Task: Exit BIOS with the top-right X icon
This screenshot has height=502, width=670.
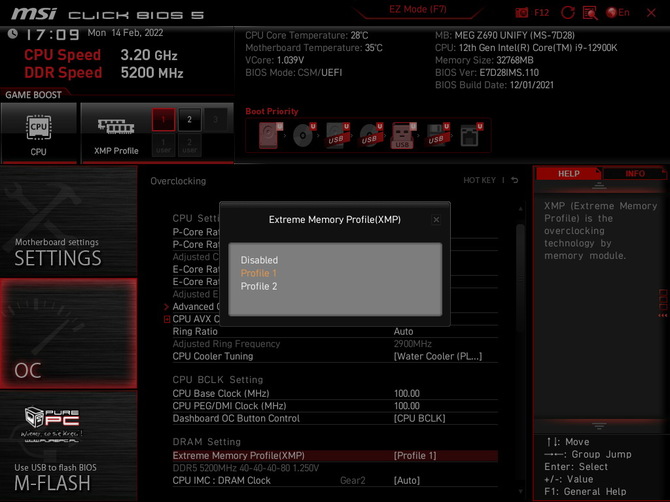Action: [x=651, y=13]
